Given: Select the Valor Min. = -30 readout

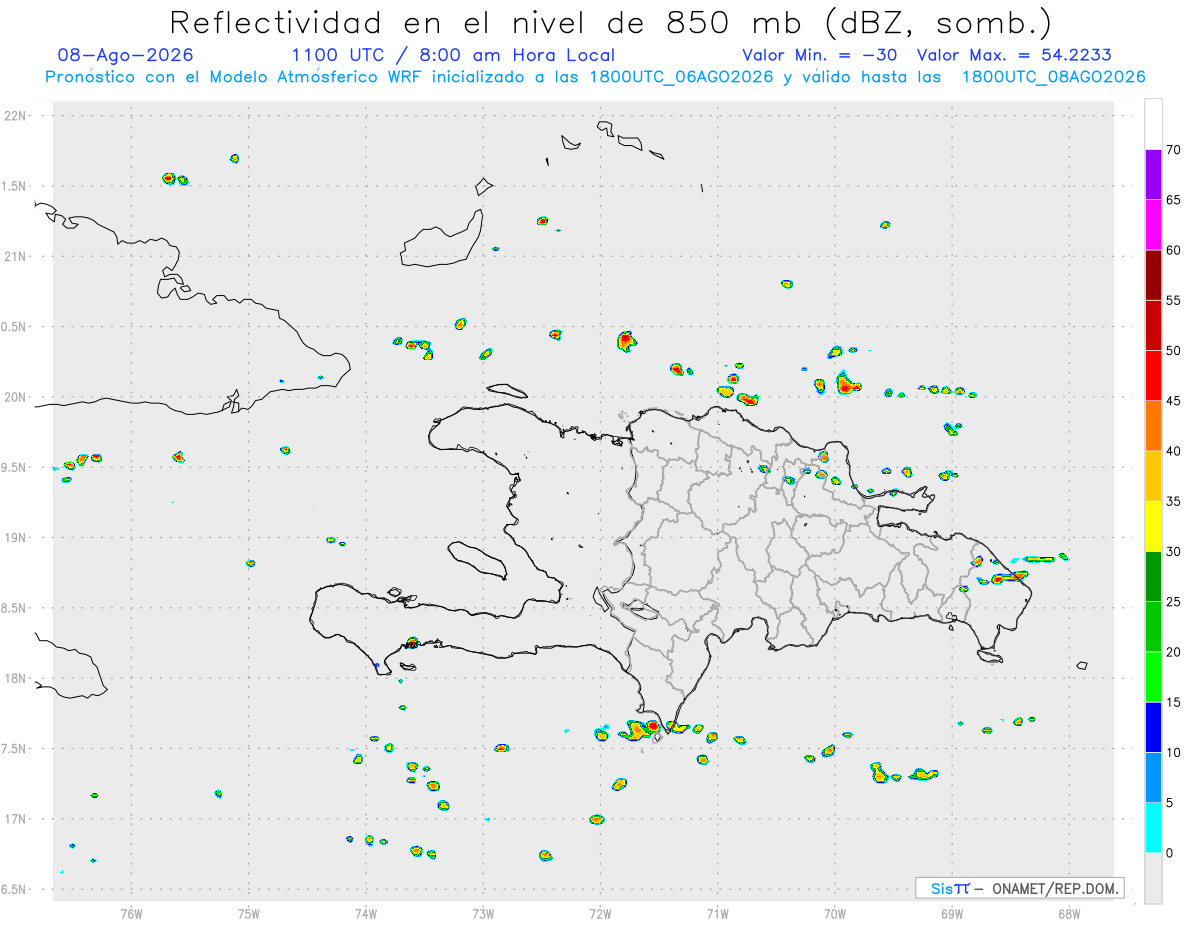Looking at the screenshot, I should 819,55.
